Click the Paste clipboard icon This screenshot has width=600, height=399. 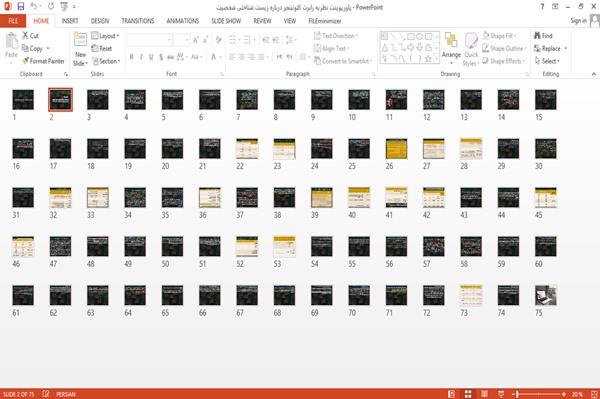pos(11,41)
